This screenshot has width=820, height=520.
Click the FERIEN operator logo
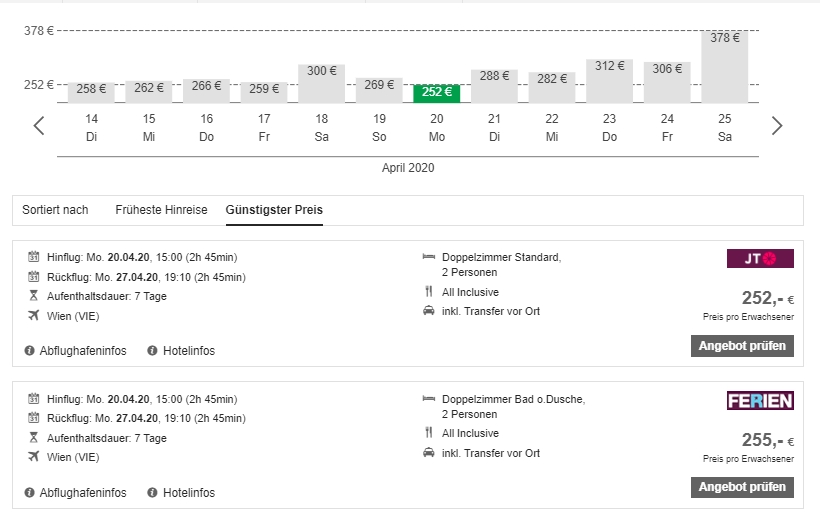tap(760, 401)
